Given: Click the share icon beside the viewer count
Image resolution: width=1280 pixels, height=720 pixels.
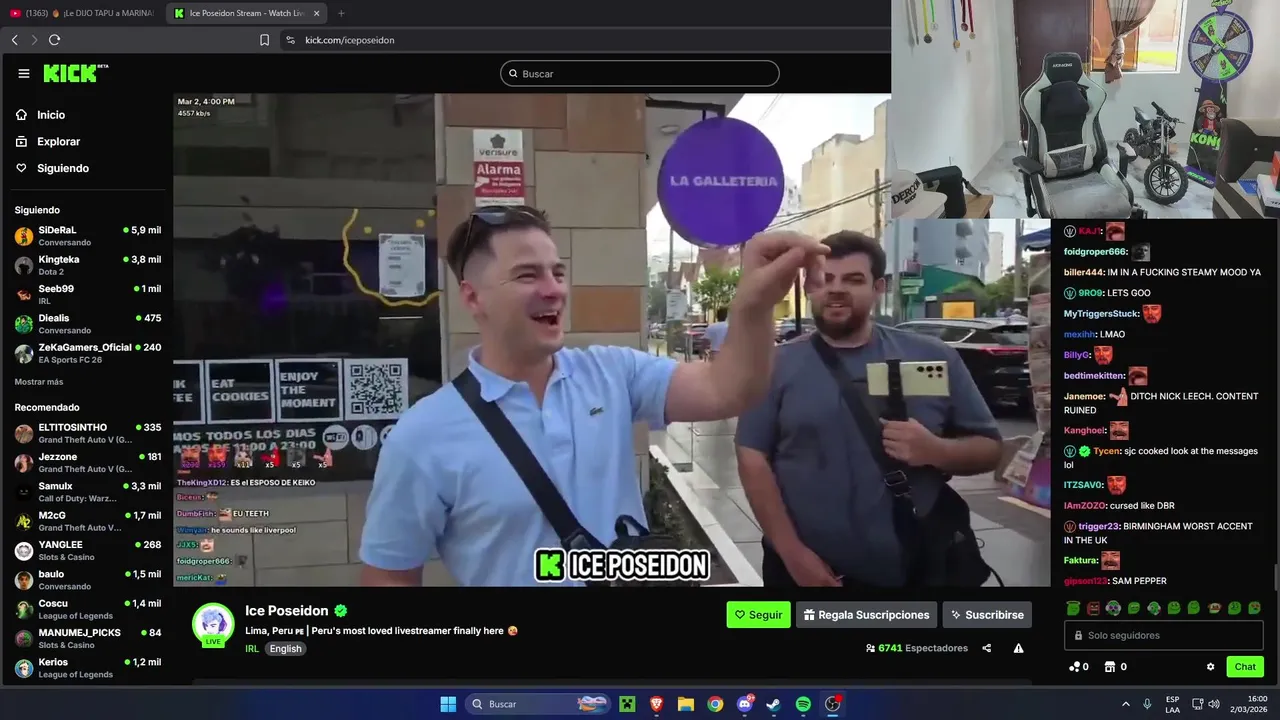Looking at the screenshot, I should [x=987, y=648].
